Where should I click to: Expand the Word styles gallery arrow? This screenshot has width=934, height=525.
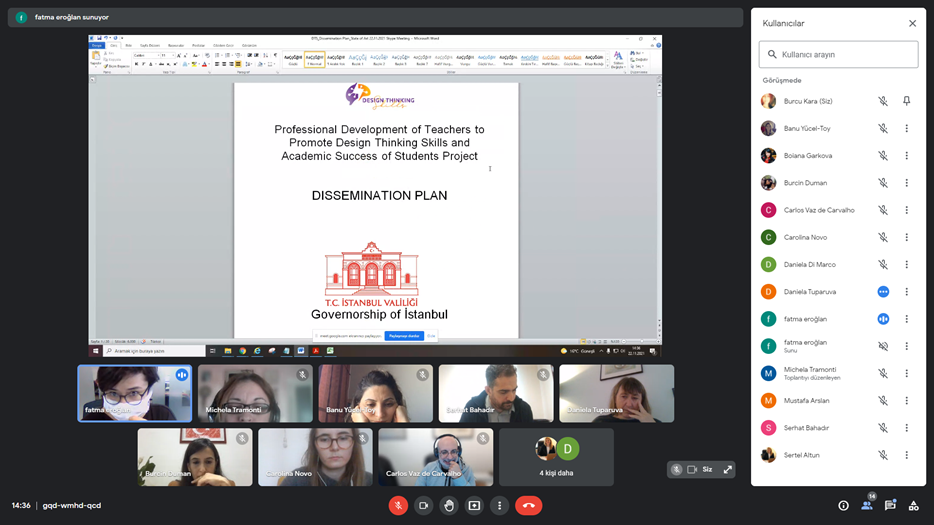coord(607,66)
